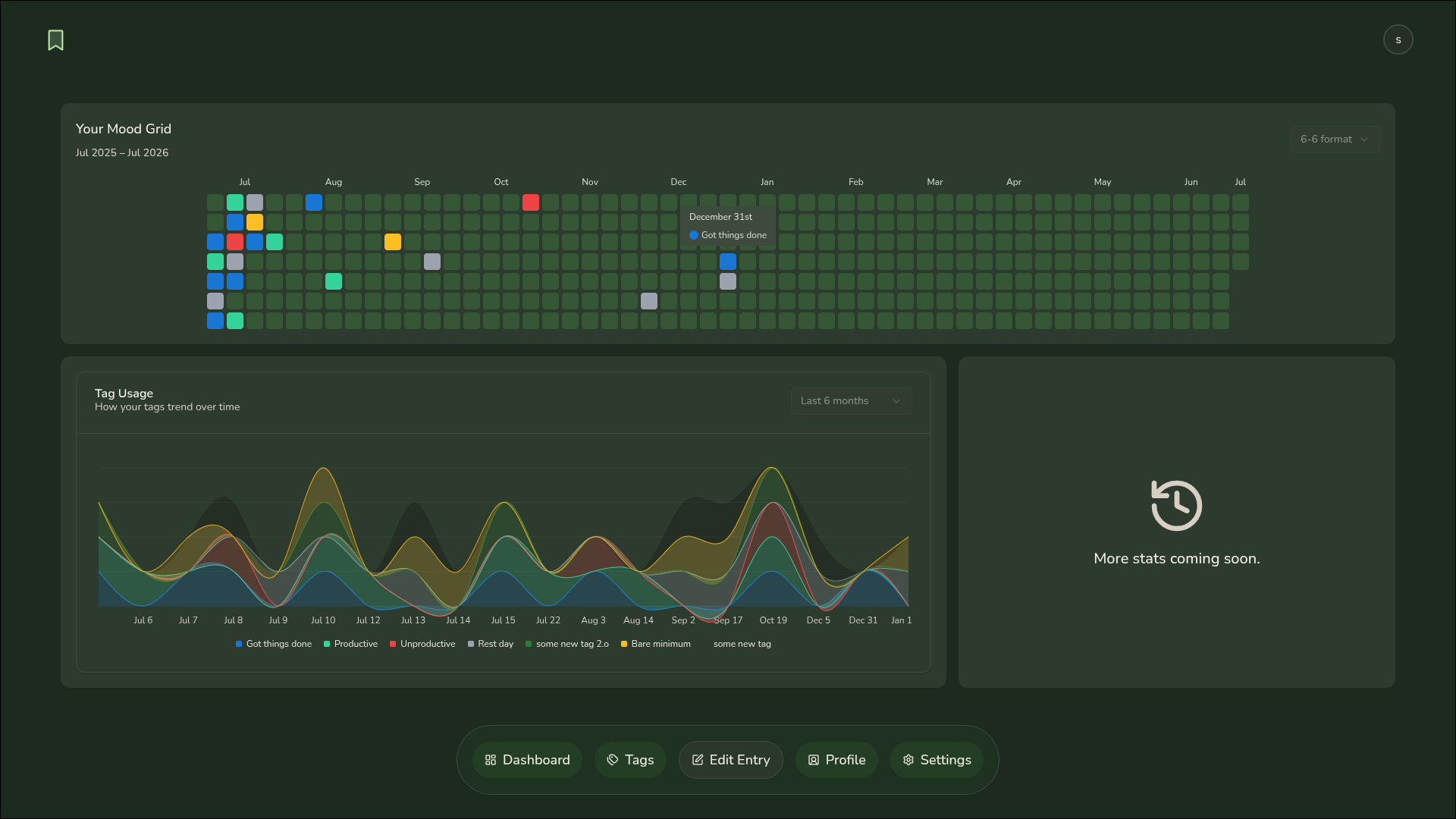Toggle 'Unproductive' legend series visibility
This screenshot has height=819, width=1456.
tap(422, 644)
